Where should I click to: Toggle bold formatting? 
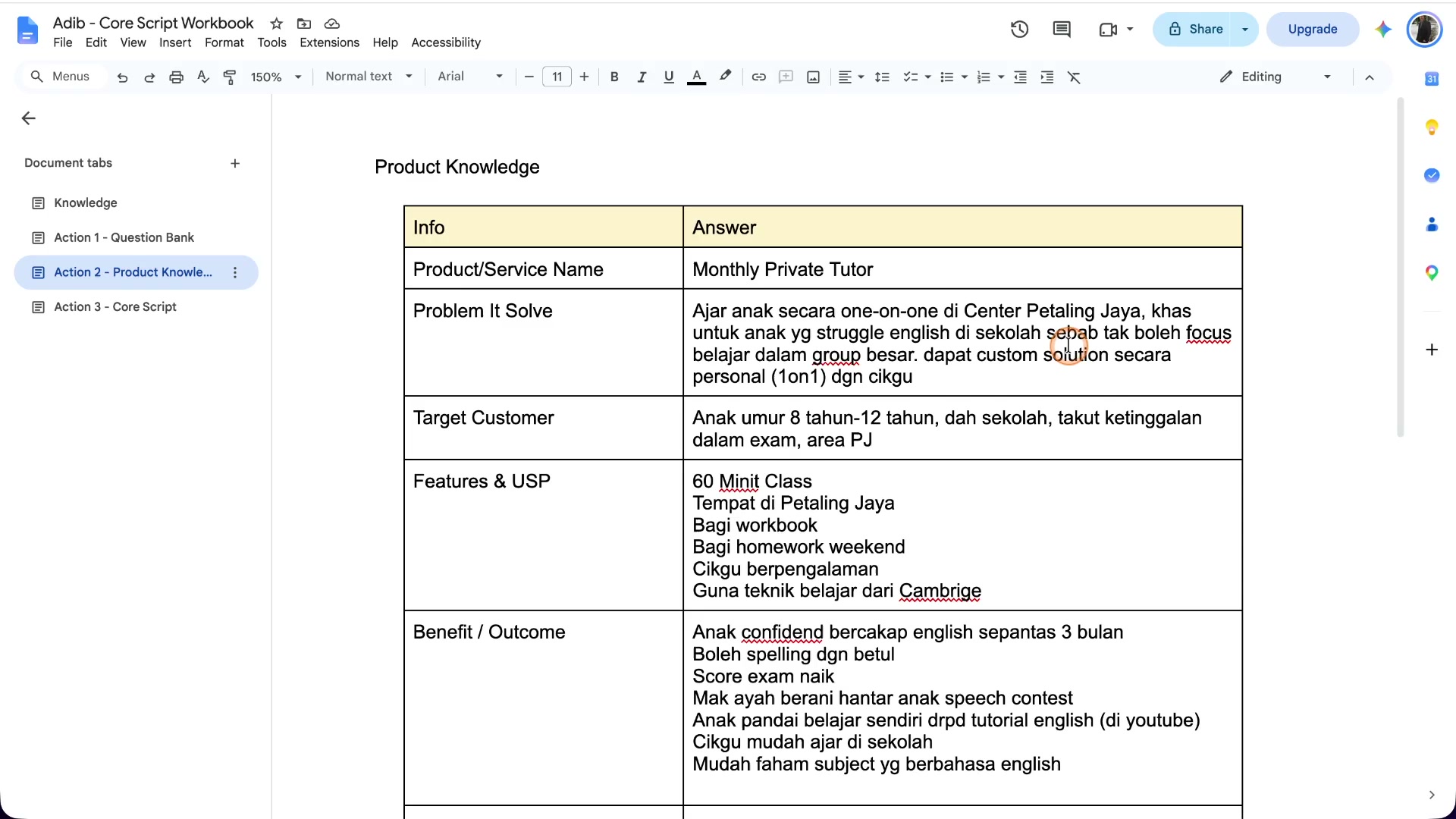(614, 77)
